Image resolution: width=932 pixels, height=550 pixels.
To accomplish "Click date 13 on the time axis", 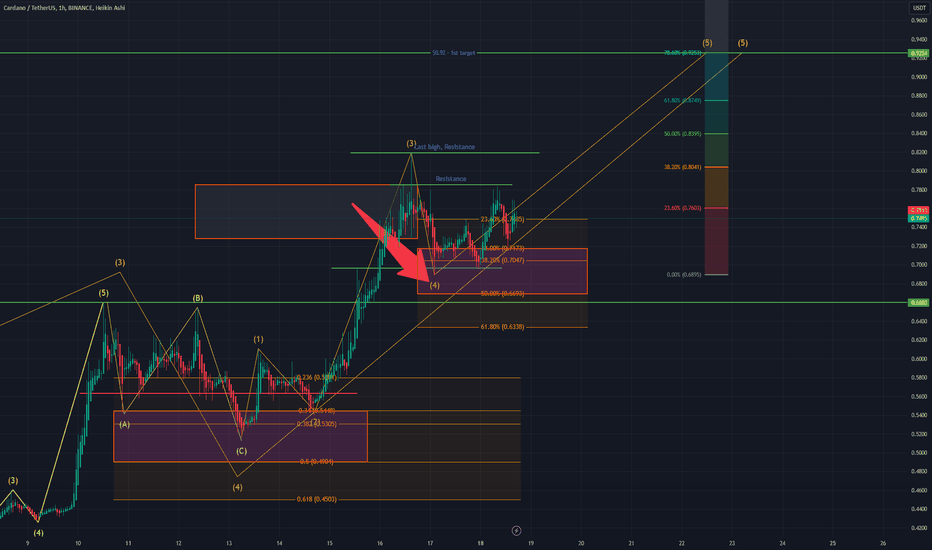I will 229,543.
